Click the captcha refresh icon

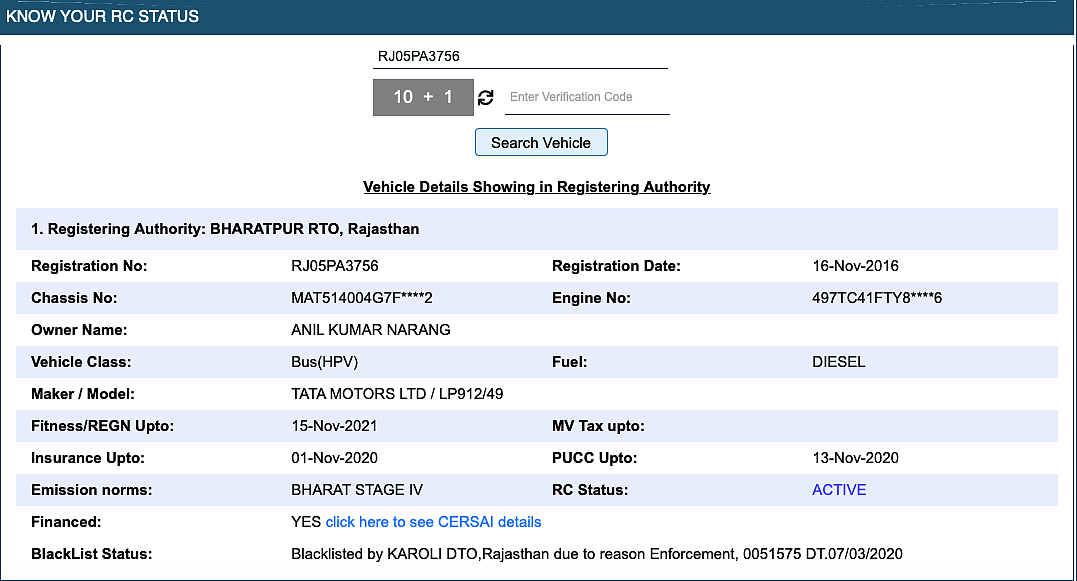coord(486,98)
